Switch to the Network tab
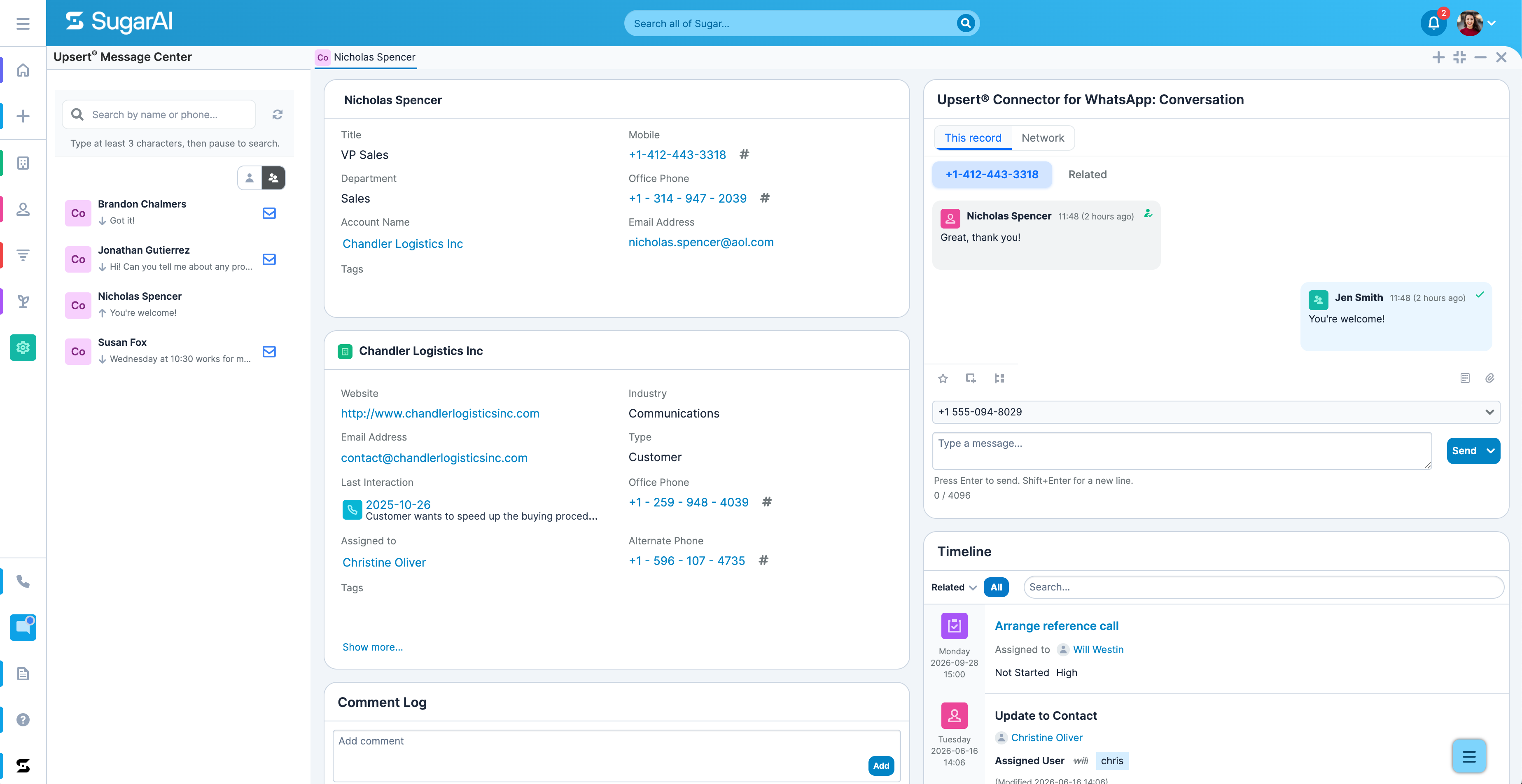 tap(1042, 138)
